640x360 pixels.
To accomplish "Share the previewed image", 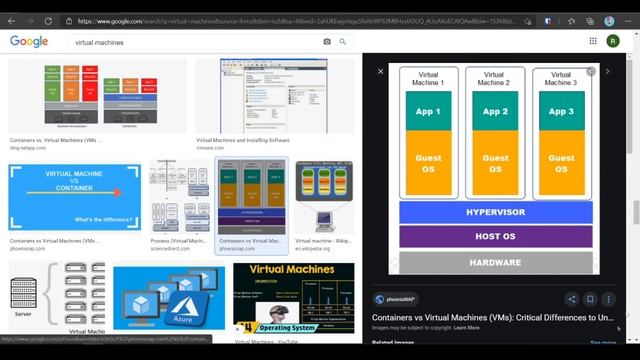I will [571, 299].
